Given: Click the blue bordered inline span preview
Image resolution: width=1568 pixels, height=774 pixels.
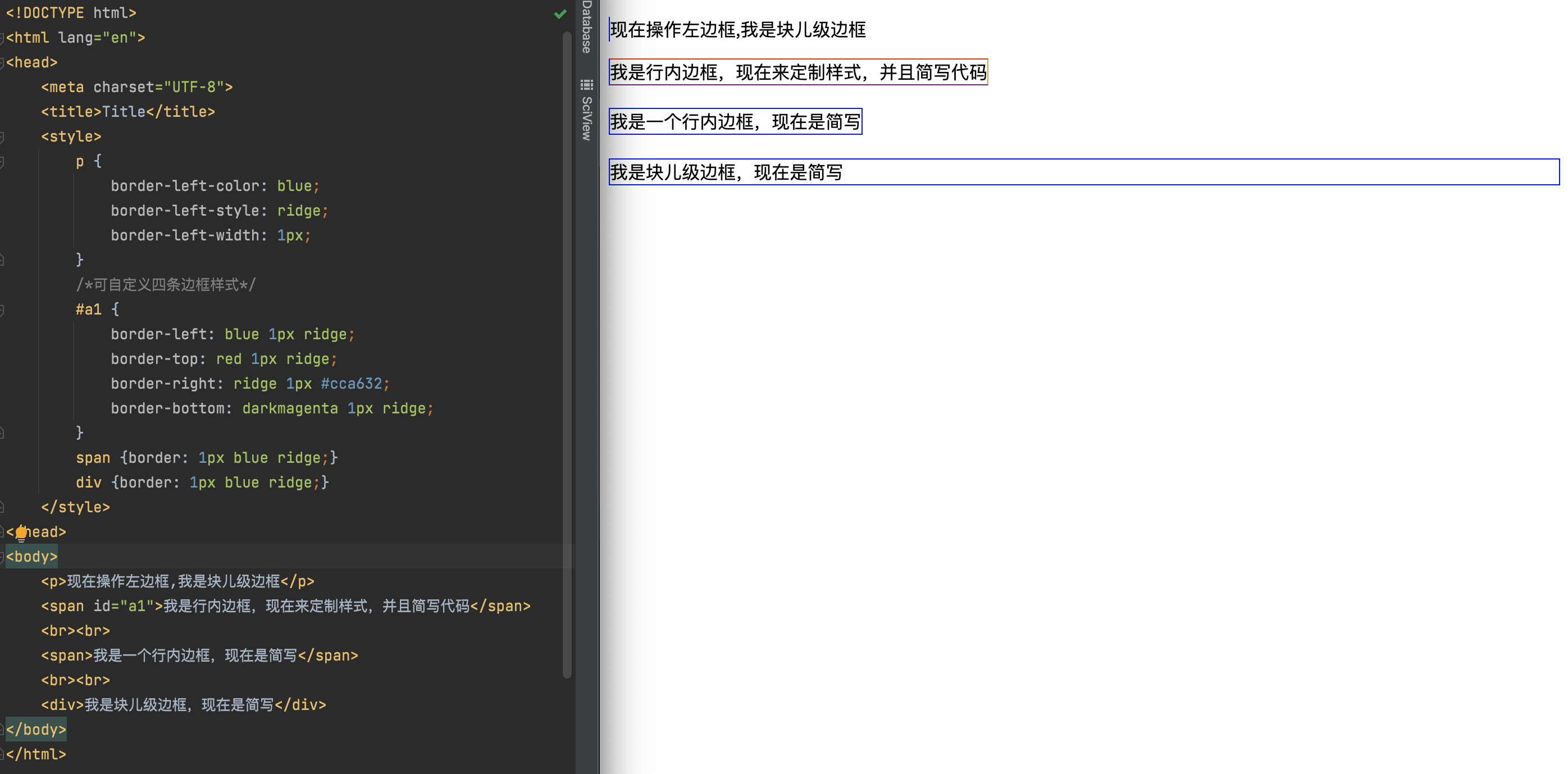Looking at the screenshot, I should point(735,122).
